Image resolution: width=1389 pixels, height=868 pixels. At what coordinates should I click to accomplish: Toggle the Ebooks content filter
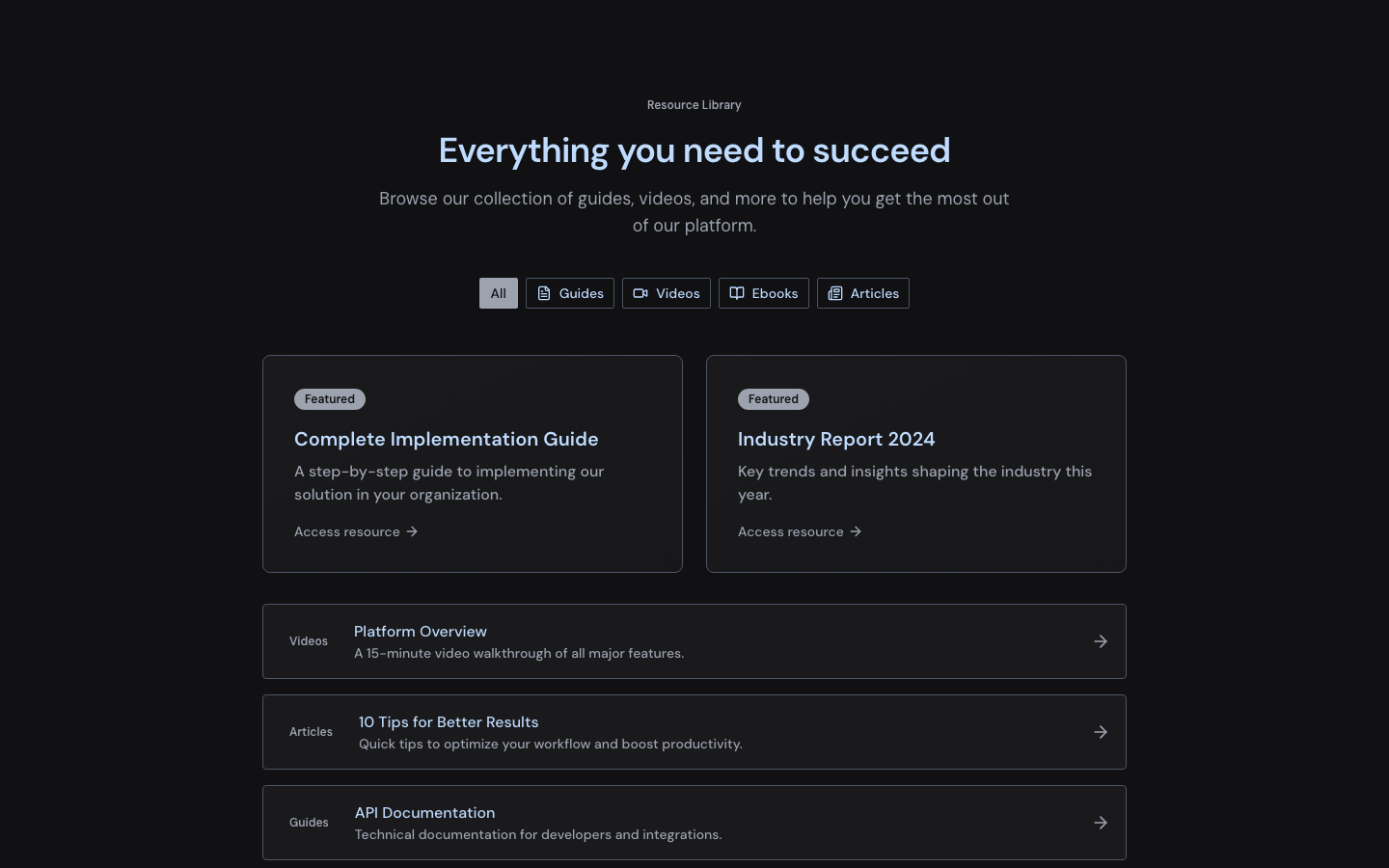[764, 293]
